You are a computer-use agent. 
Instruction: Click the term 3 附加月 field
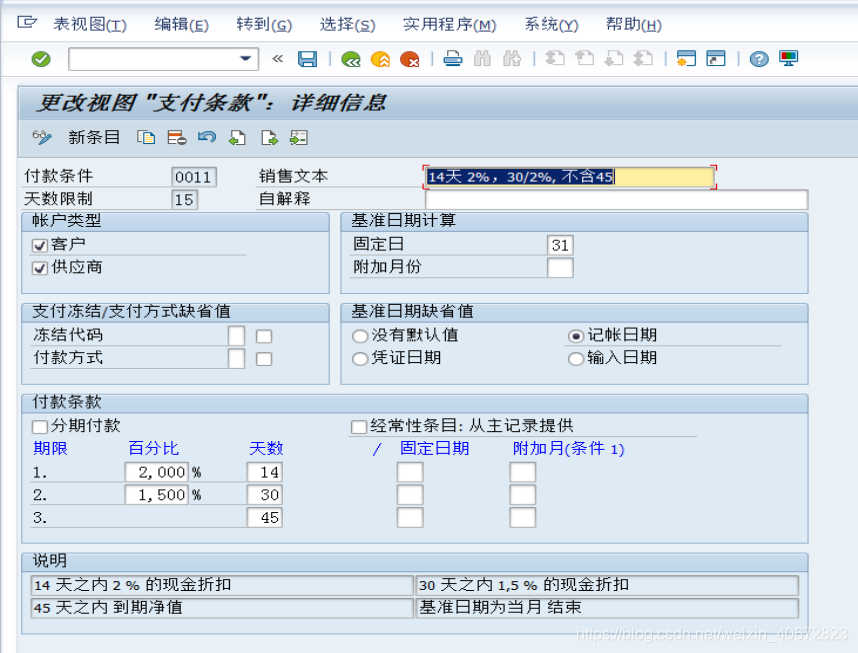click(523, 517)
